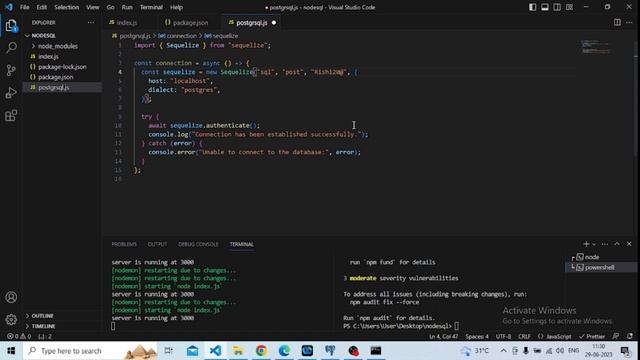Open the Run and Debug view
Viewport: 640px width, 360px height.
pos(11,93)
